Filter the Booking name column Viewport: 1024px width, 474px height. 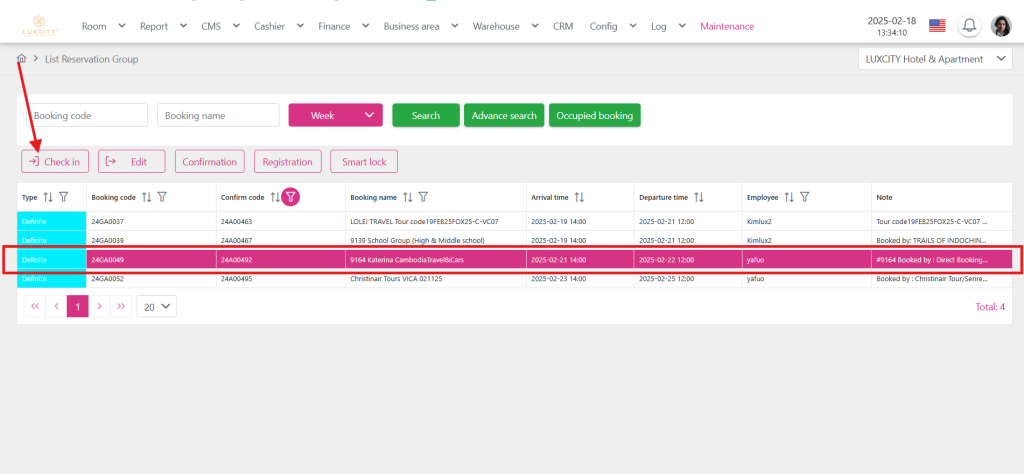click(424, 197)
